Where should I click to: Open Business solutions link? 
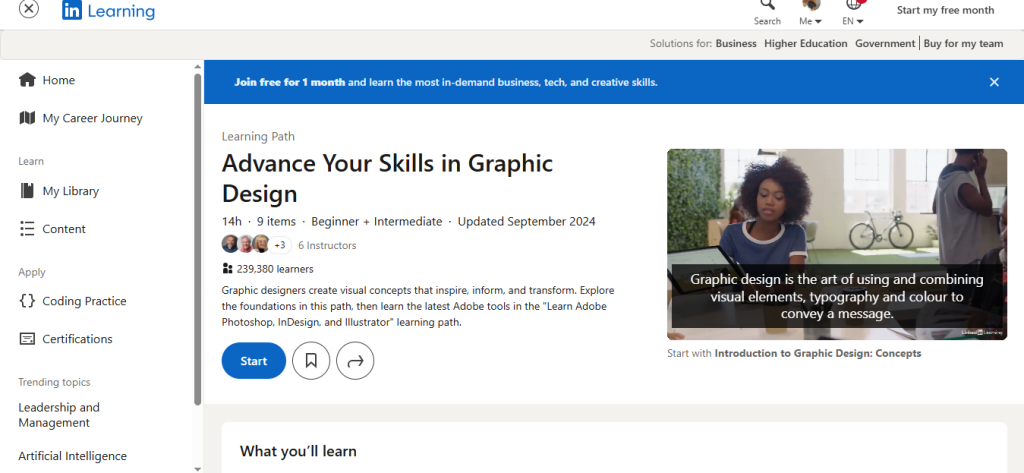tap(736, 44)
